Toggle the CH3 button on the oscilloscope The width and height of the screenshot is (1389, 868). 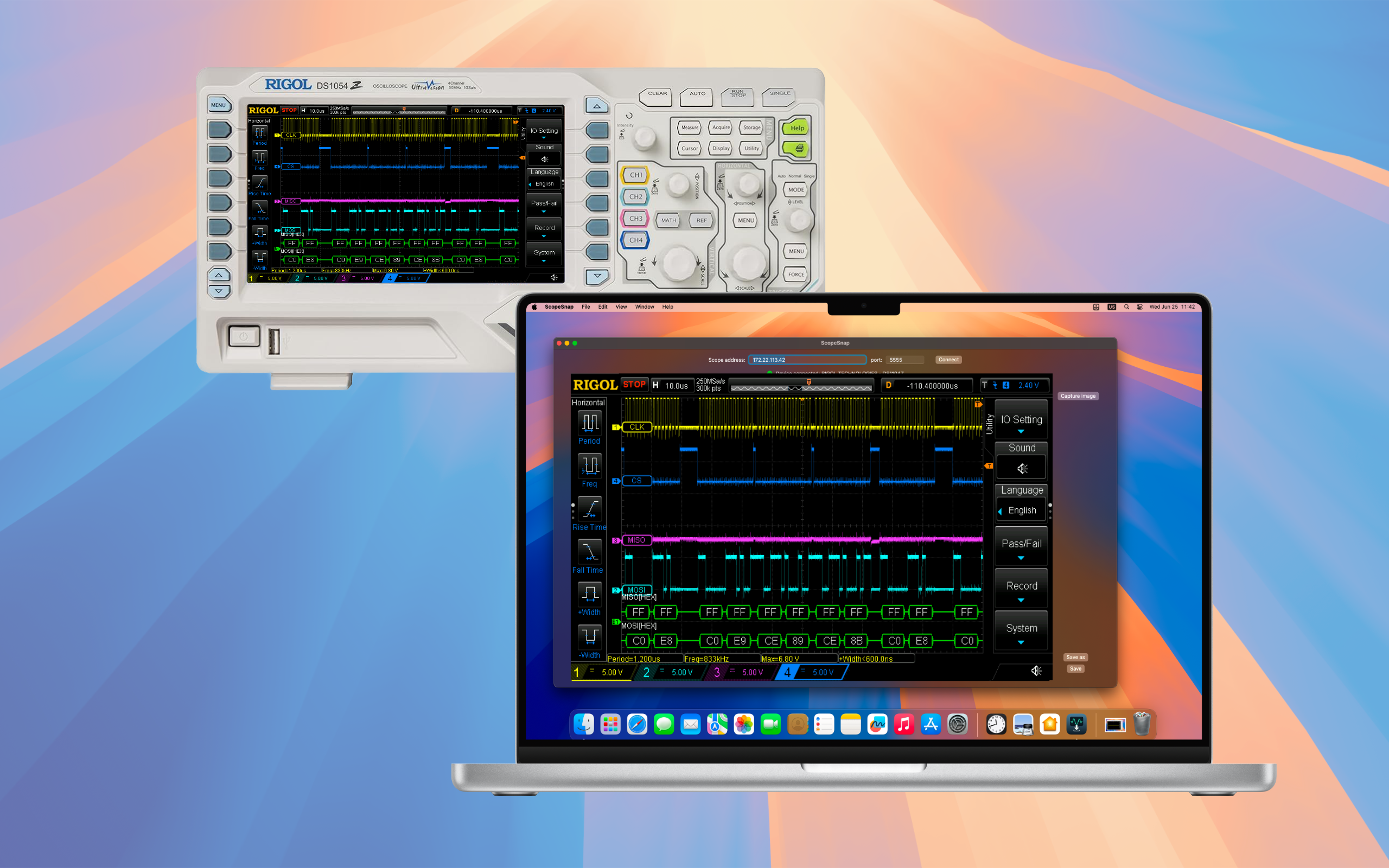point(635,219)
